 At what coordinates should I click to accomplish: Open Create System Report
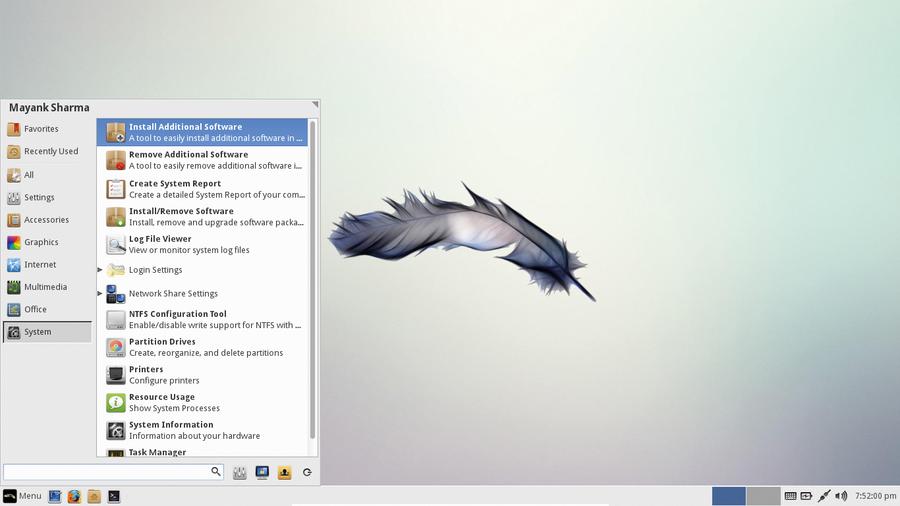[x=202, y=189]
